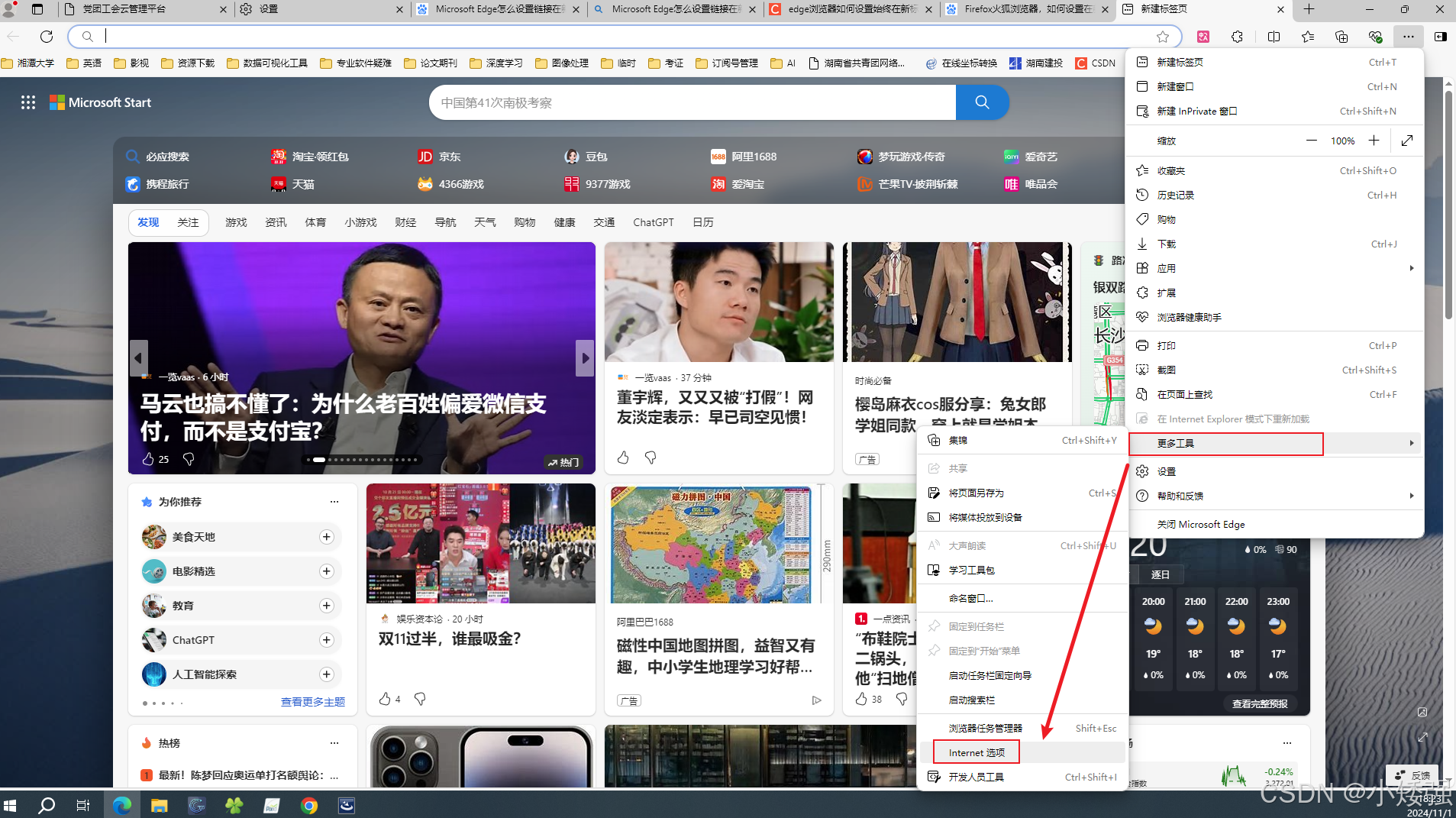Screen dimensions: 1456x818
Task: Open new tab with plus button
Action: click(x=1309, y=9)
